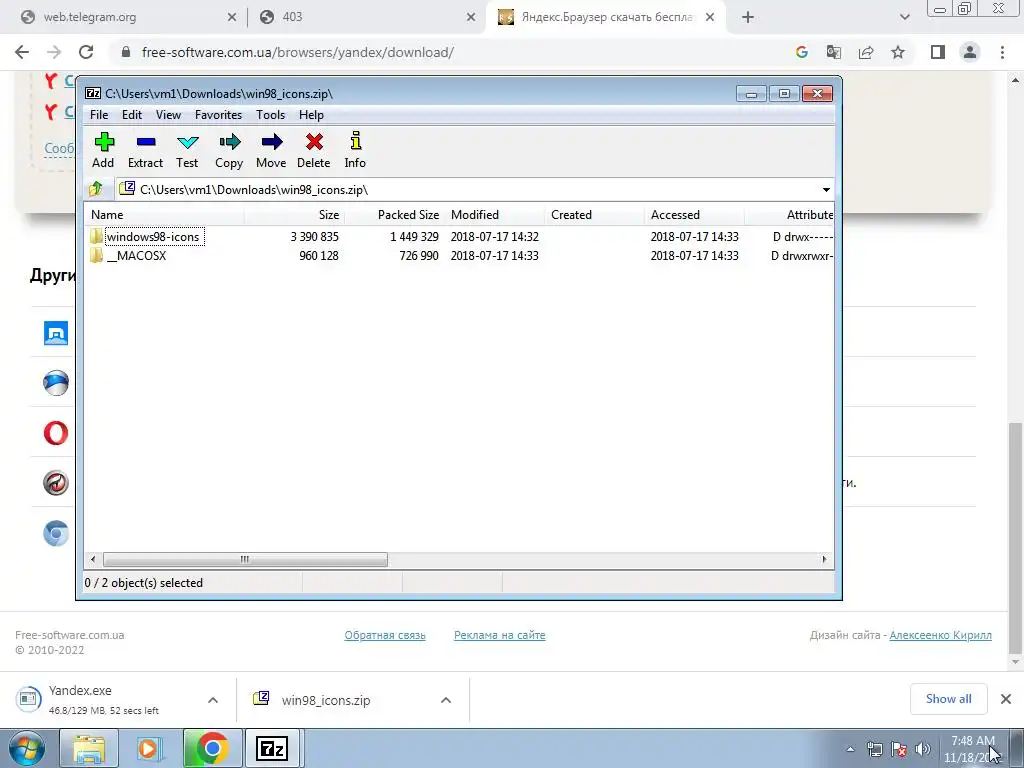The width and height of the screenshot is (1024, 768).
Task: Open Chrome's share page icon
Action: (x=866, y=52)
